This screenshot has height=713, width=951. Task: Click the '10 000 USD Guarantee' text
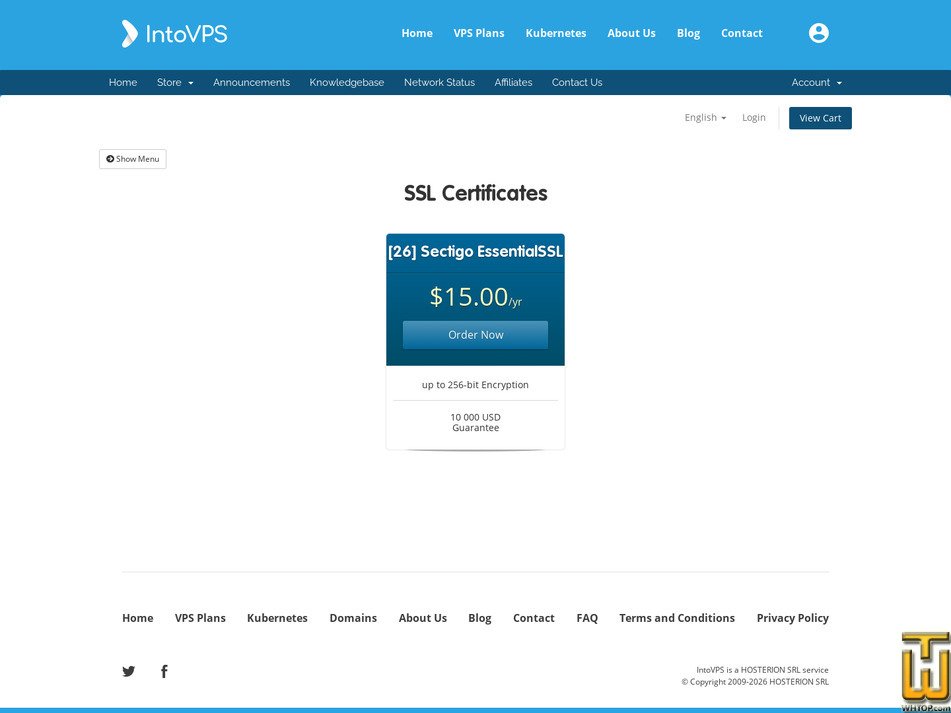476,423
